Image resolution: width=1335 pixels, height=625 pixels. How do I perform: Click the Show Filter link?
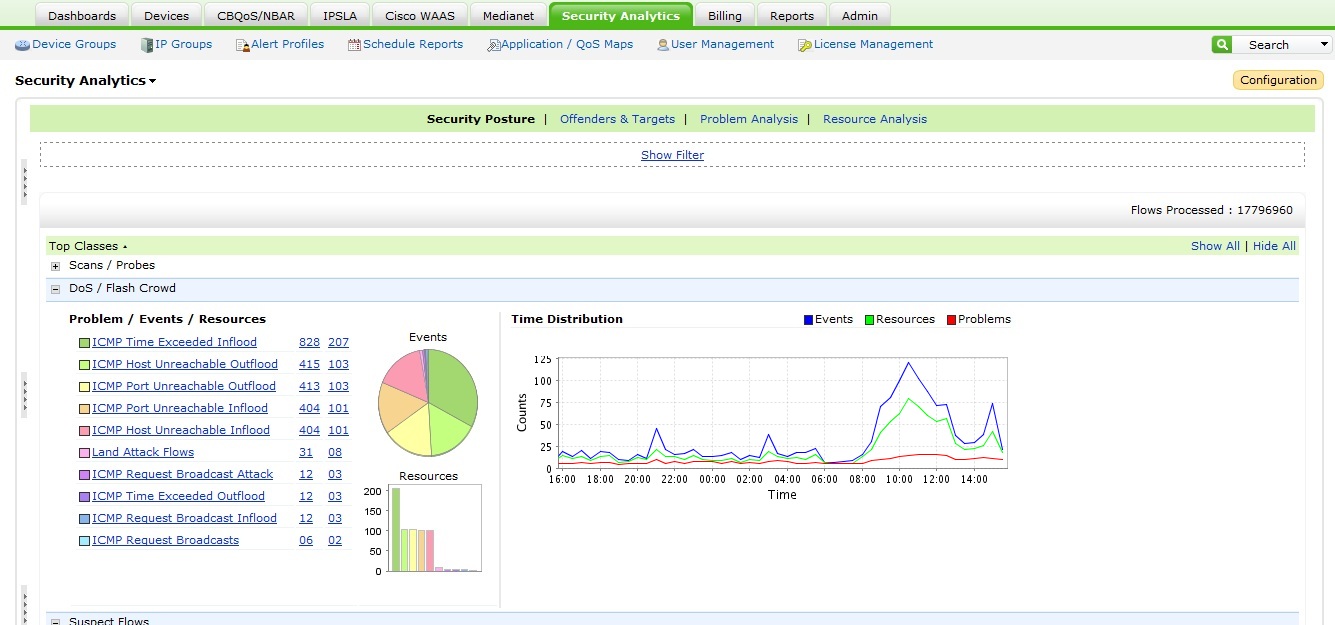(x=672, y=155)
